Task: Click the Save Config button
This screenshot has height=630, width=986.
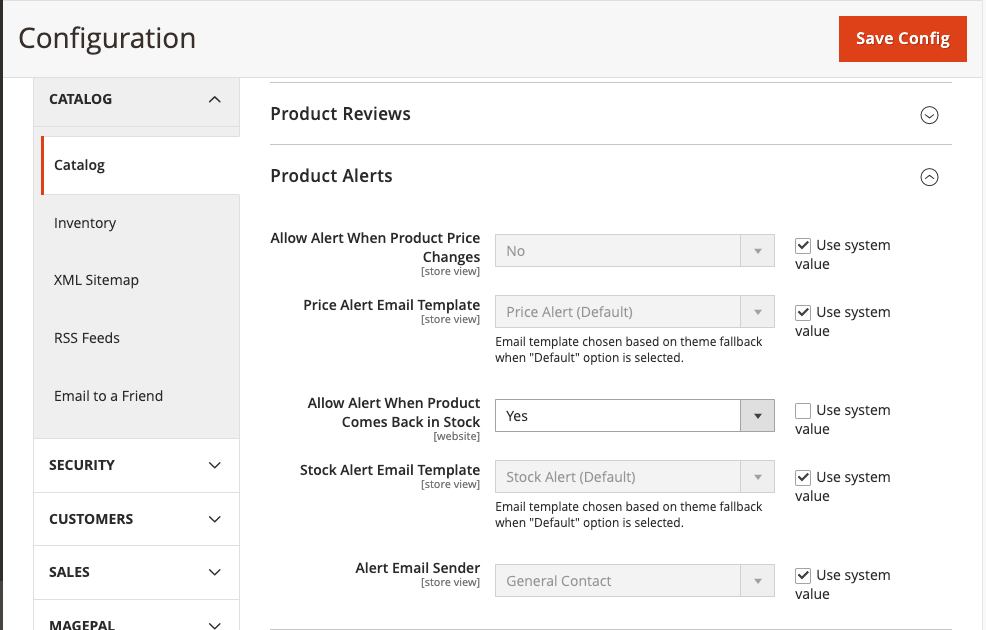Action: click(x=902, y=39)
